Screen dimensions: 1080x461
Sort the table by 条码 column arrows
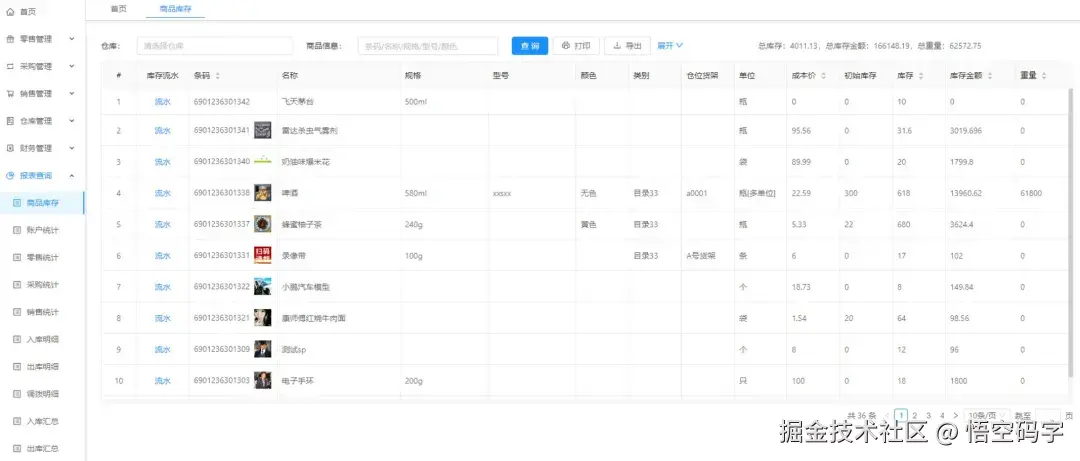[218, 76]
